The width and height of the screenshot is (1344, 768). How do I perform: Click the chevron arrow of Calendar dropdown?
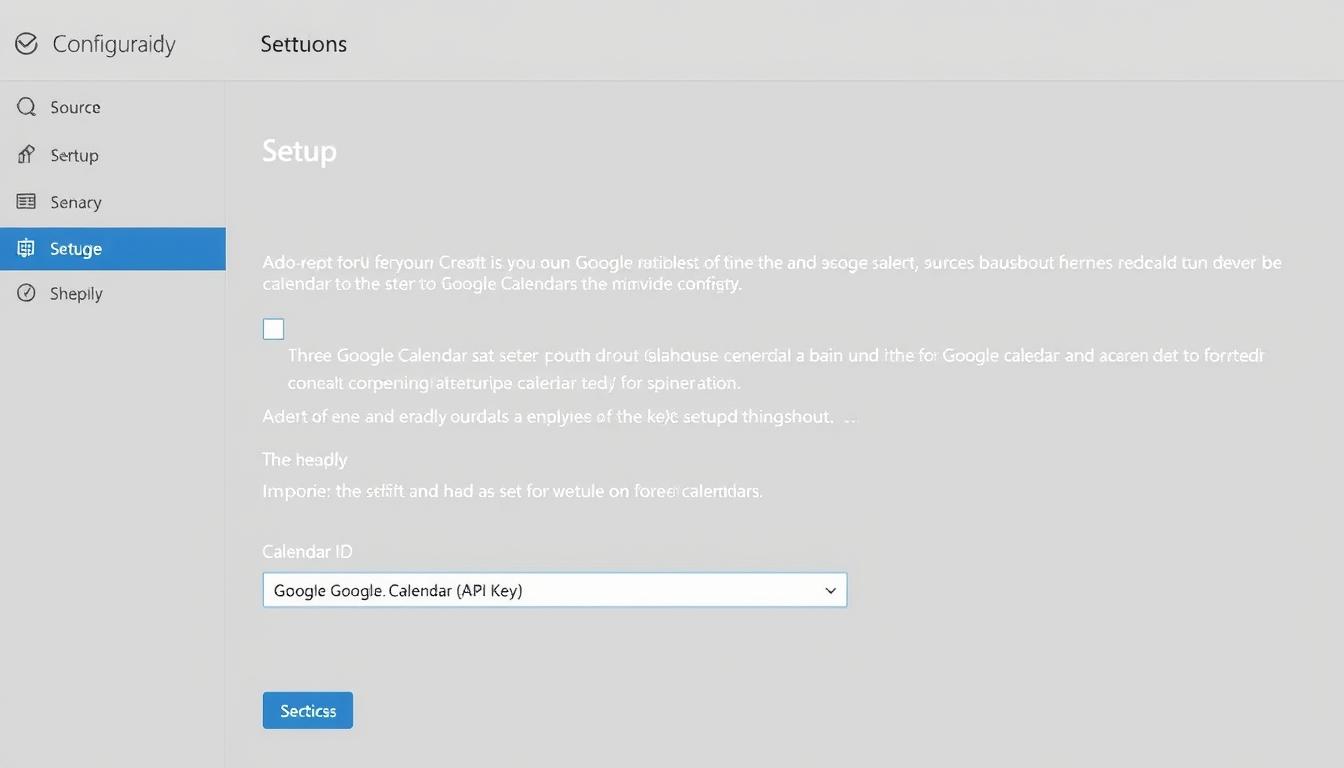click(x=830, y=591)
